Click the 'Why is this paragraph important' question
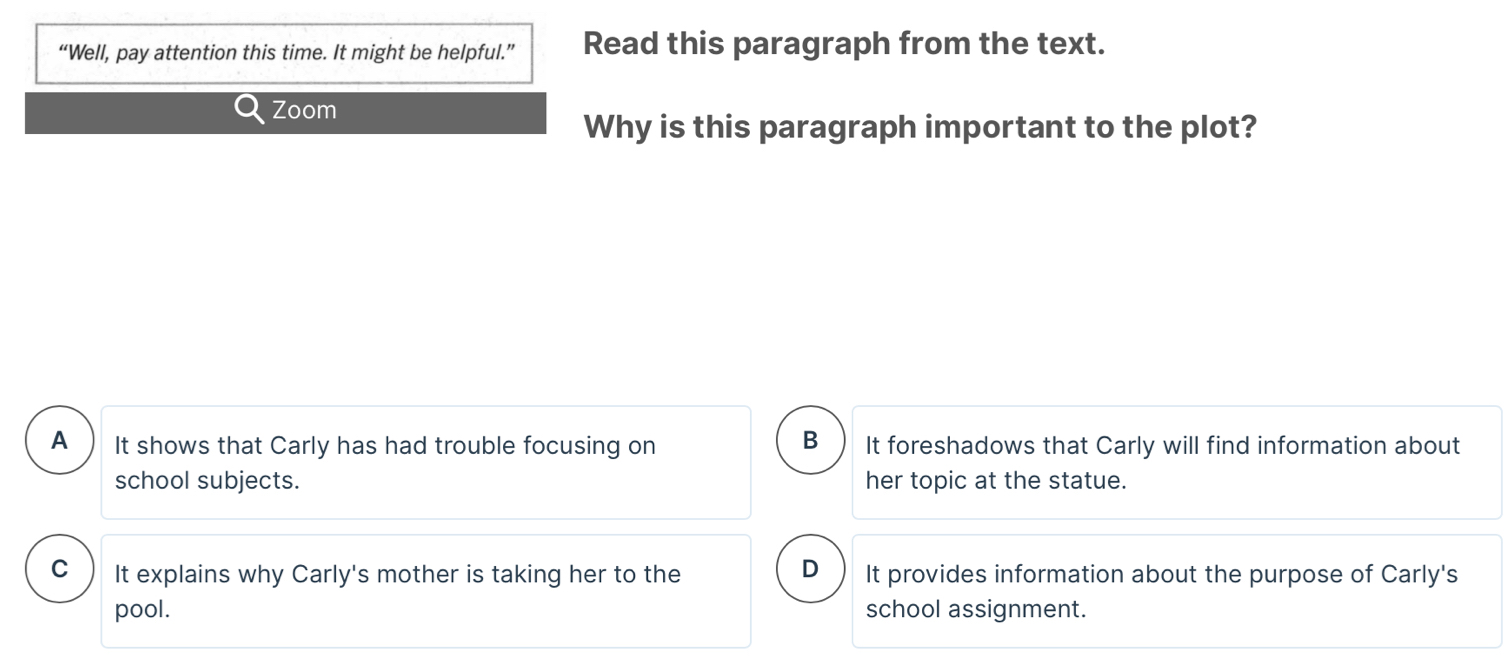 coord(920,128)
